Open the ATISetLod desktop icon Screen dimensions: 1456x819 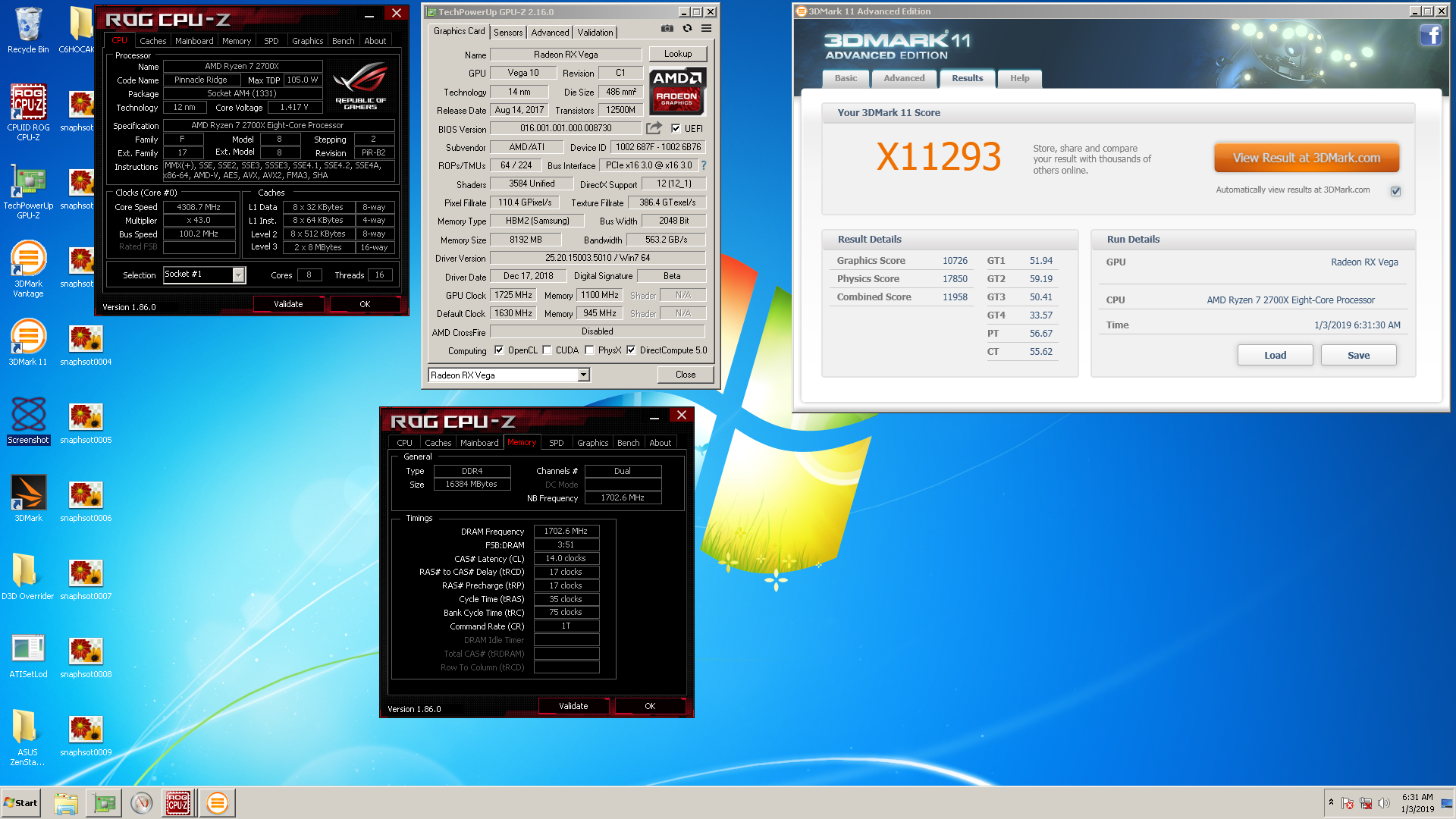(28, 654)
